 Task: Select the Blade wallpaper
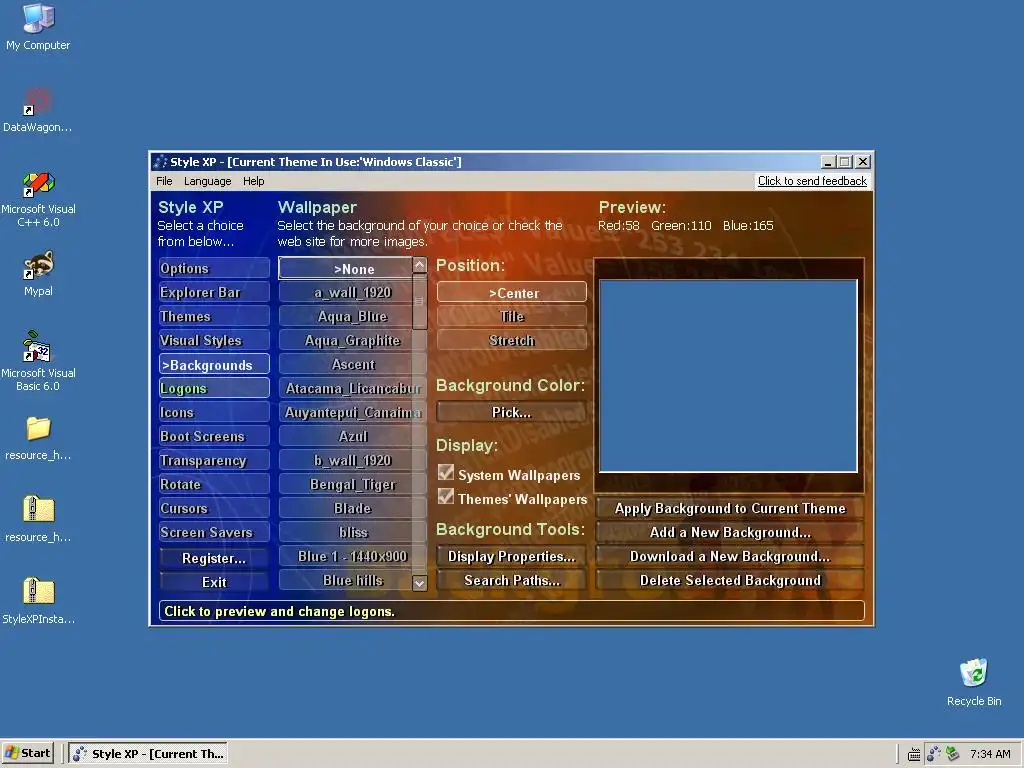(345, 508)
